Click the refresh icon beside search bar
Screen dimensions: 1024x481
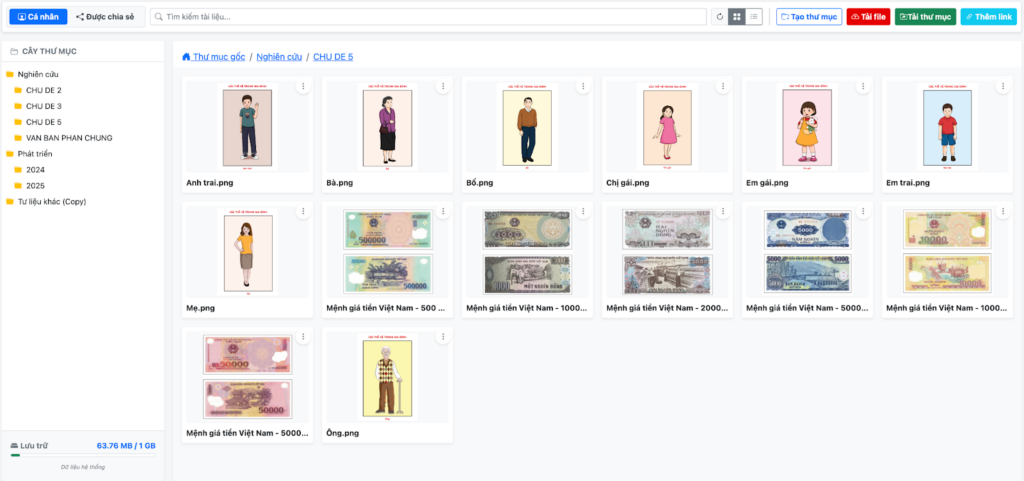pyautogui.click(x=719, y=17)
